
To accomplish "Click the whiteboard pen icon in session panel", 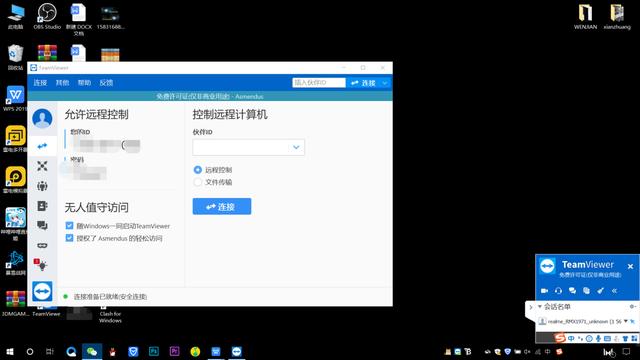I will point(600,291).
